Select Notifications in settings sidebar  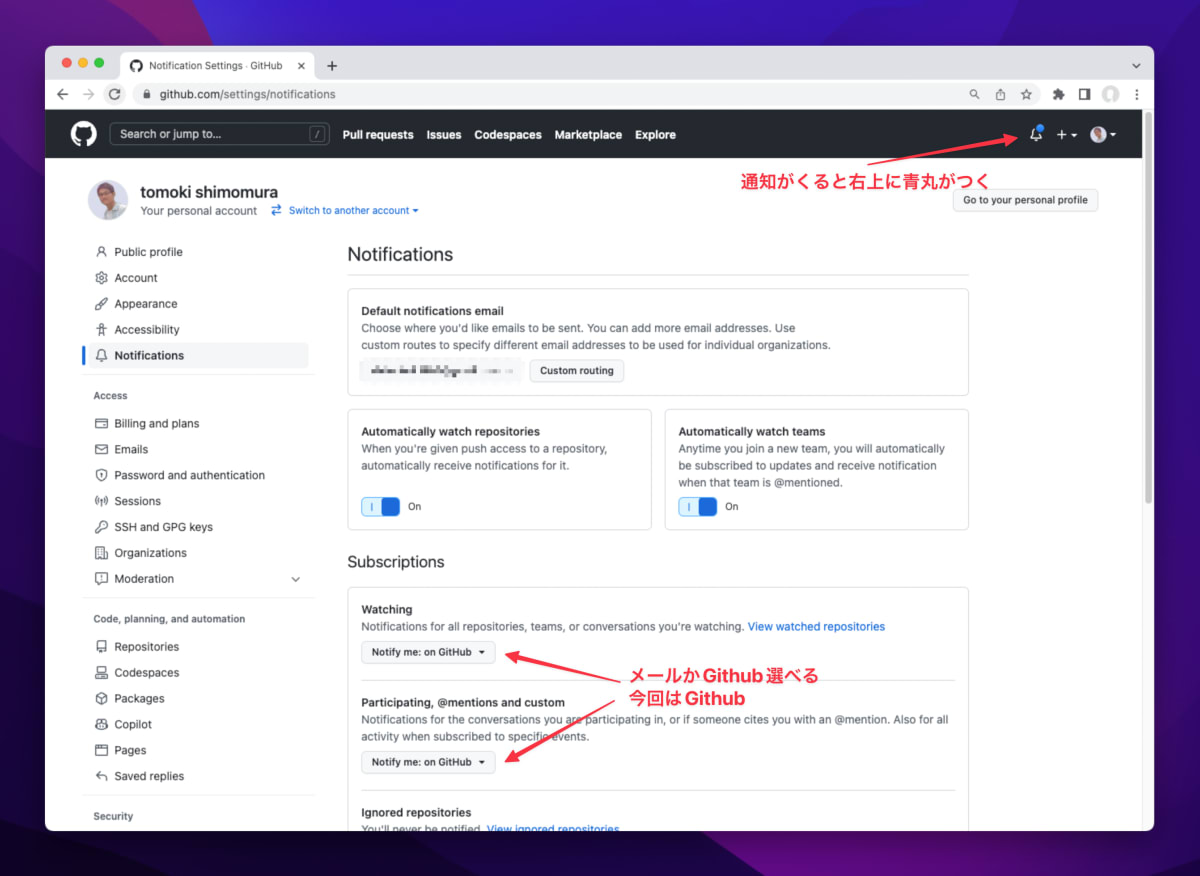tap(197, 355)
